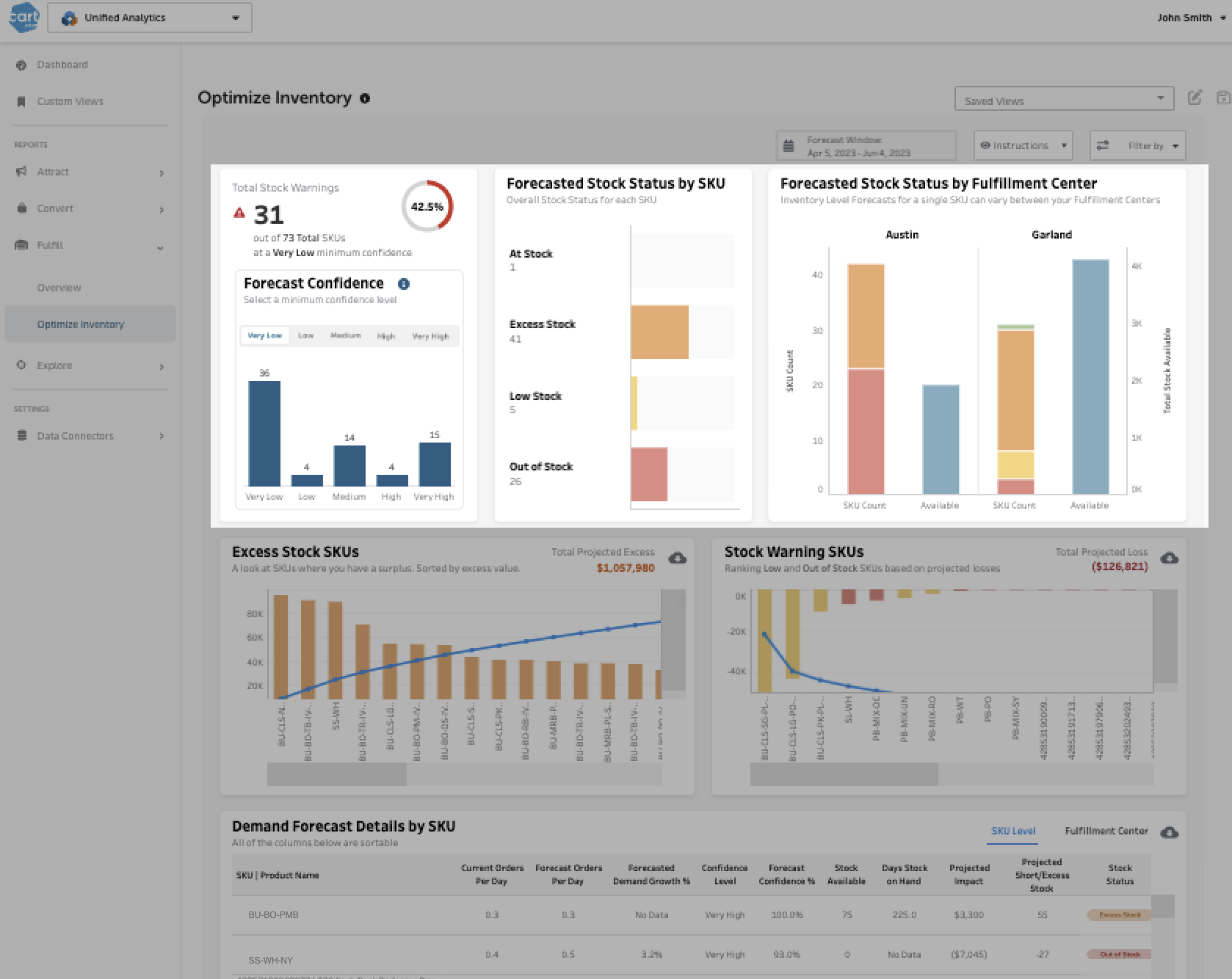Click the Excess Stock status badge
Screen dimensions: 1232x979
tap(1120, 915)
